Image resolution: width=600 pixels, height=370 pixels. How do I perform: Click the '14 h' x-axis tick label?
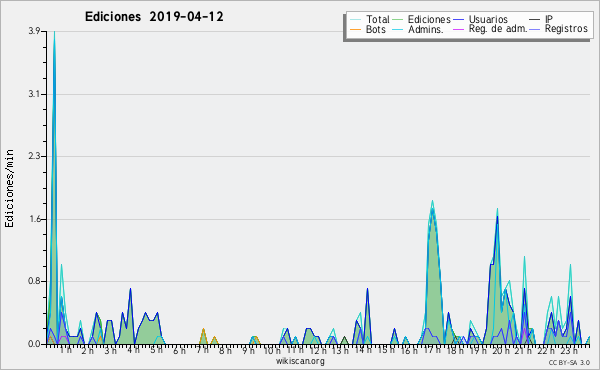(x=363, y=350)
